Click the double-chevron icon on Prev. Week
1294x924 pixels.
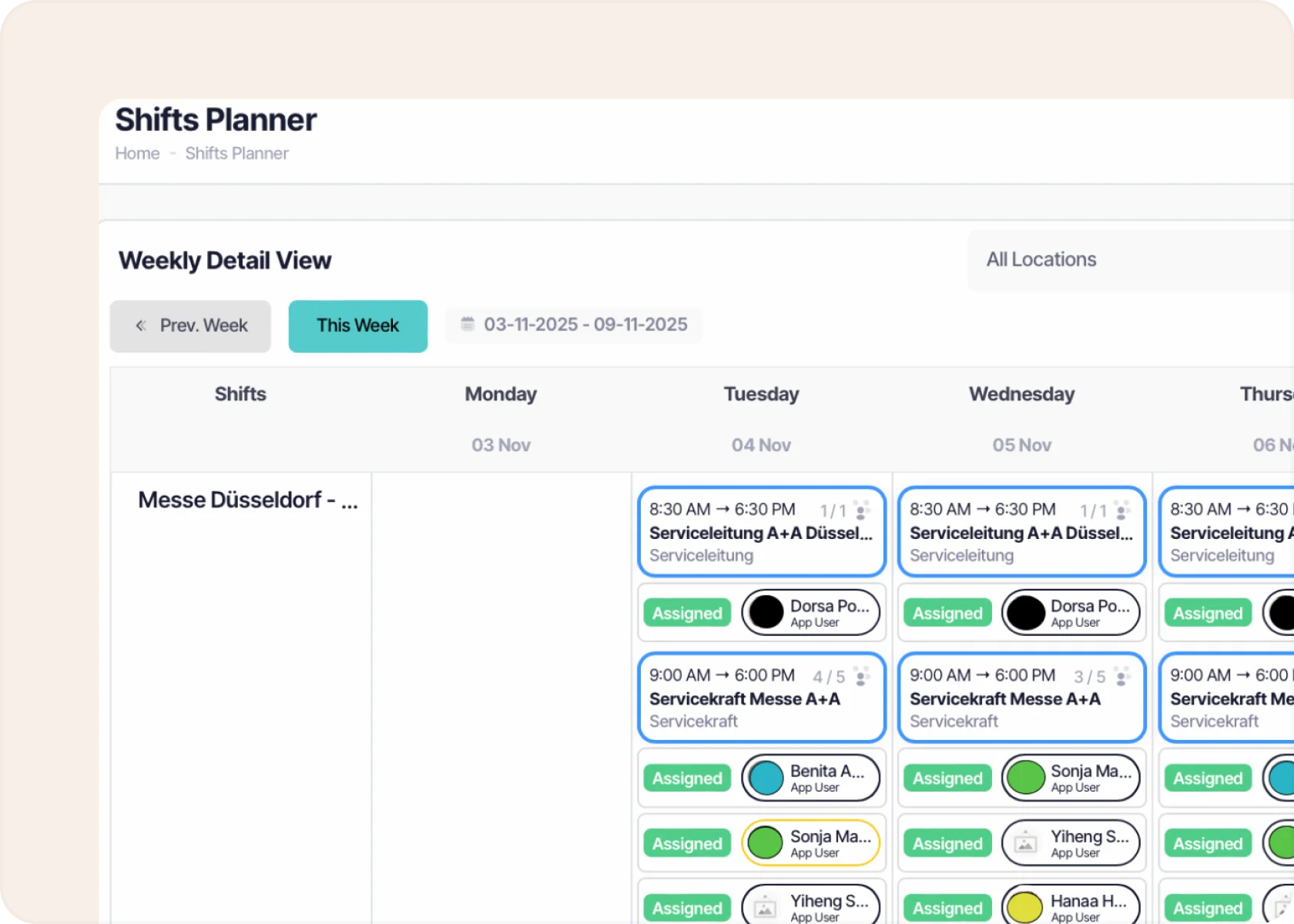(141, 326)
